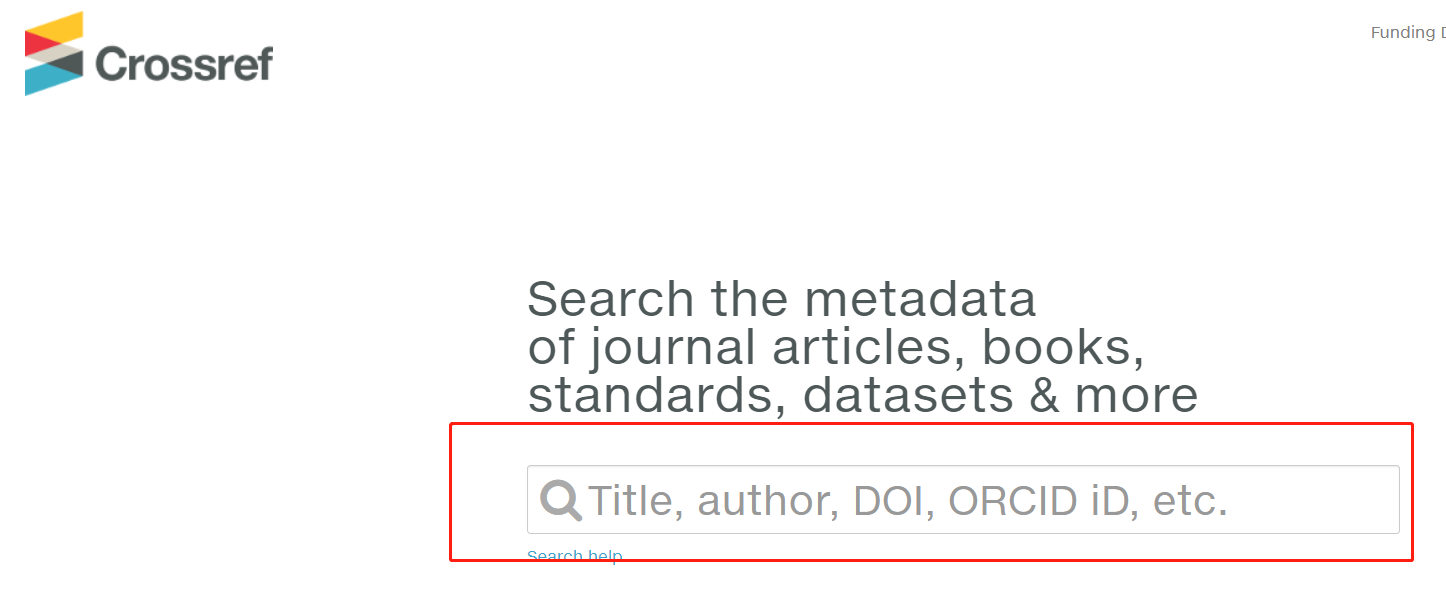
Task: Click the word 'metadata' in the heading
Action: click(x=920, y=299)
